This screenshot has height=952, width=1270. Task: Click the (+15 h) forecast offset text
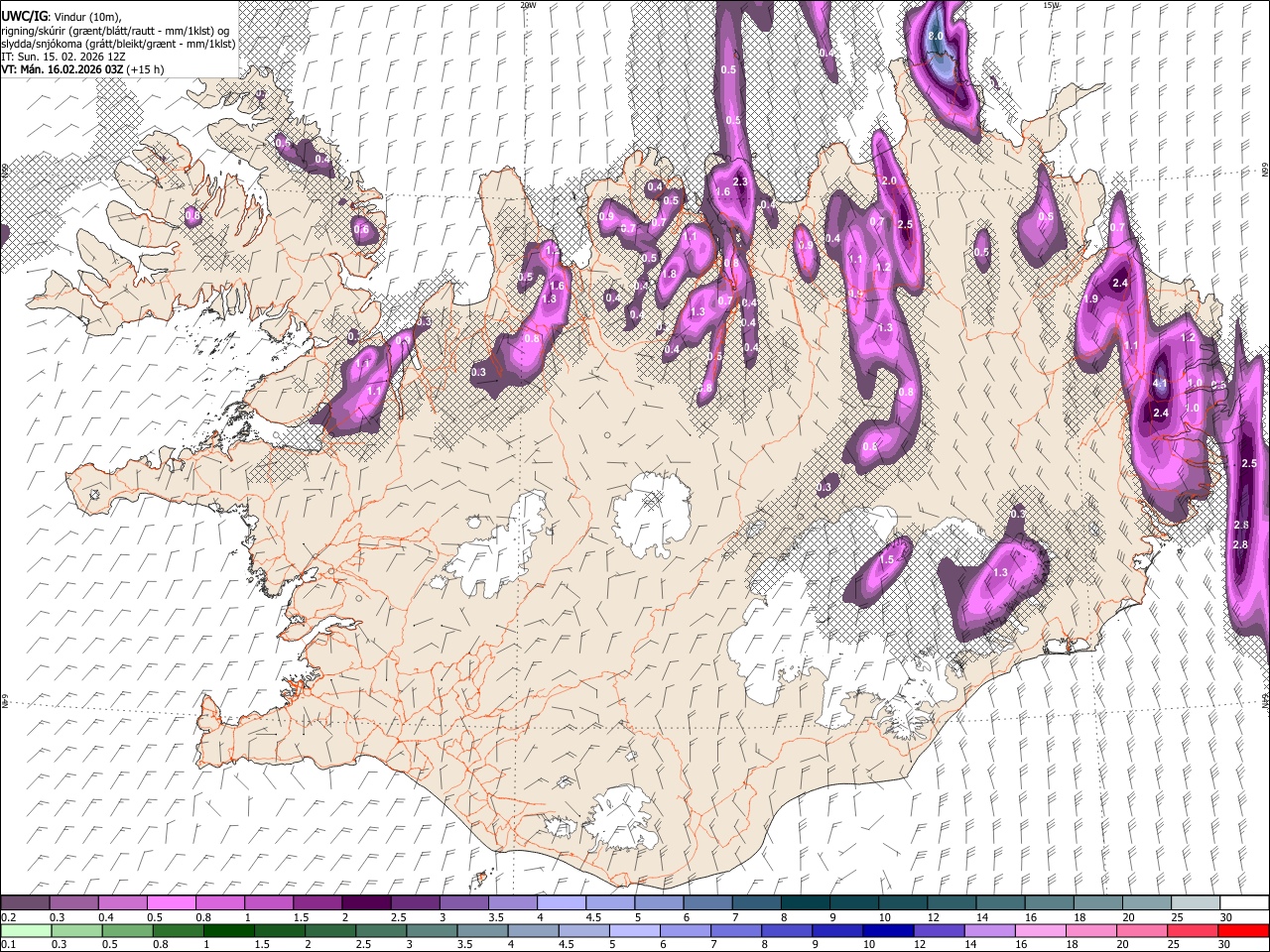[x=146, y=69]
